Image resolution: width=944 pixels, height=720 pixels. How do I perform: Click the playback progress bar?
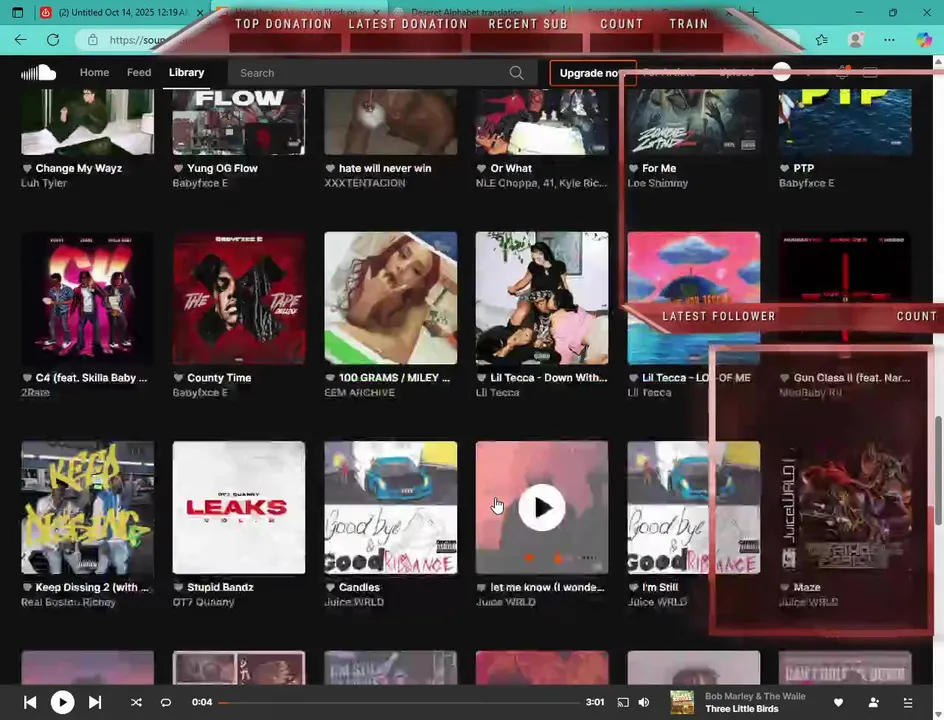(x=399, y=702)
